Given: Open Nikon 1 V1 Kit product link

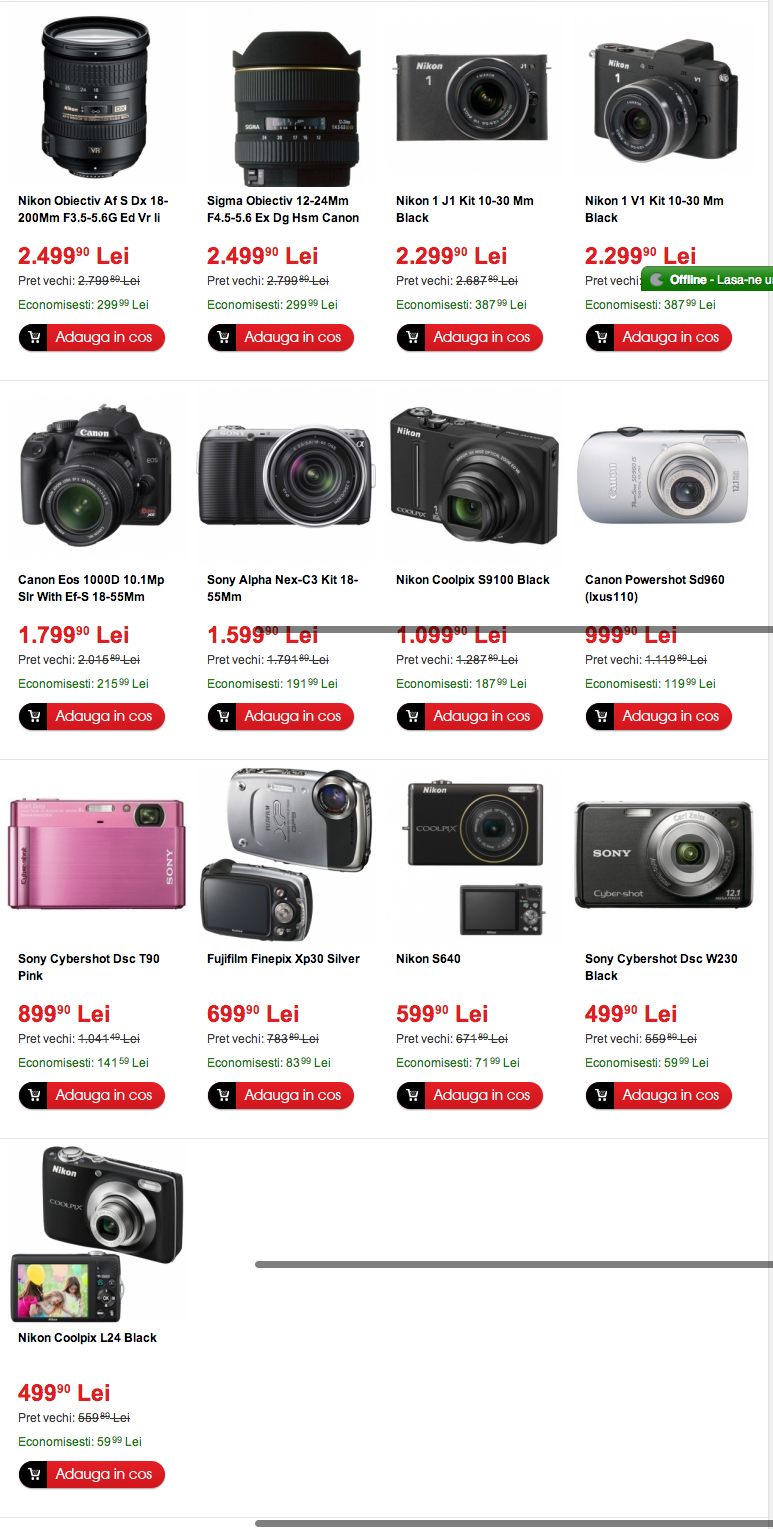Looking at the screenshot, I should click(x=654, y=209).
